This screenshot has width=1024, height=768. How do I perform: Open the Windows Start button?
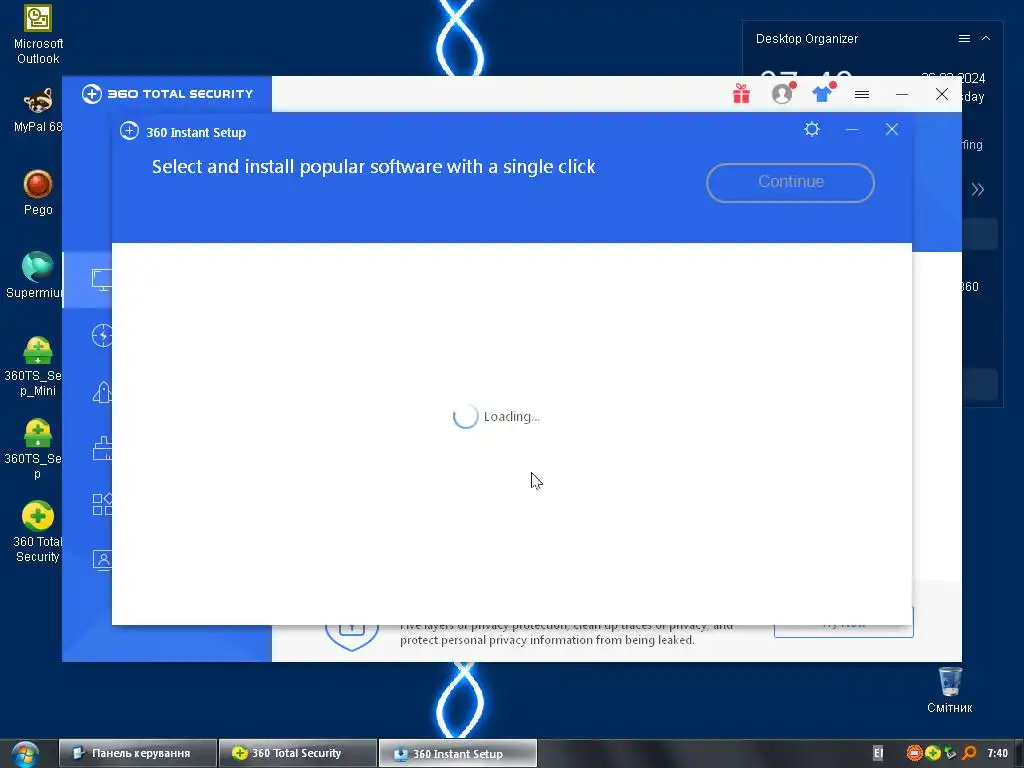[25, 754]
